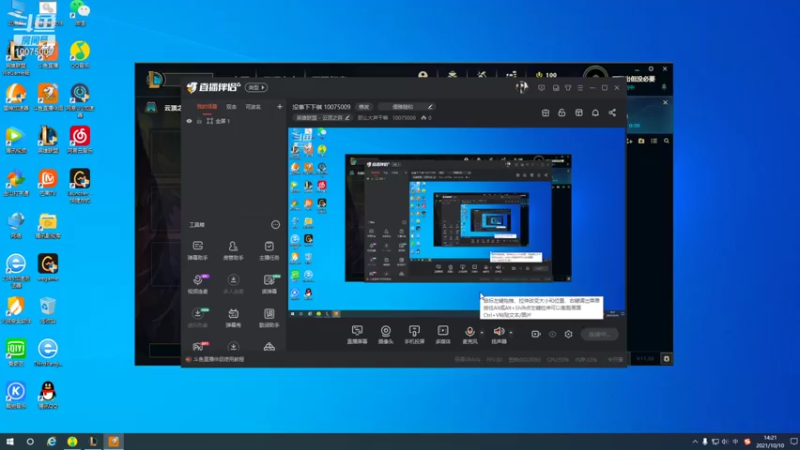Open the type pill next to companion logo
This screenshot has width=800, height=450.
pyautogui.click(x=256, y=88)
